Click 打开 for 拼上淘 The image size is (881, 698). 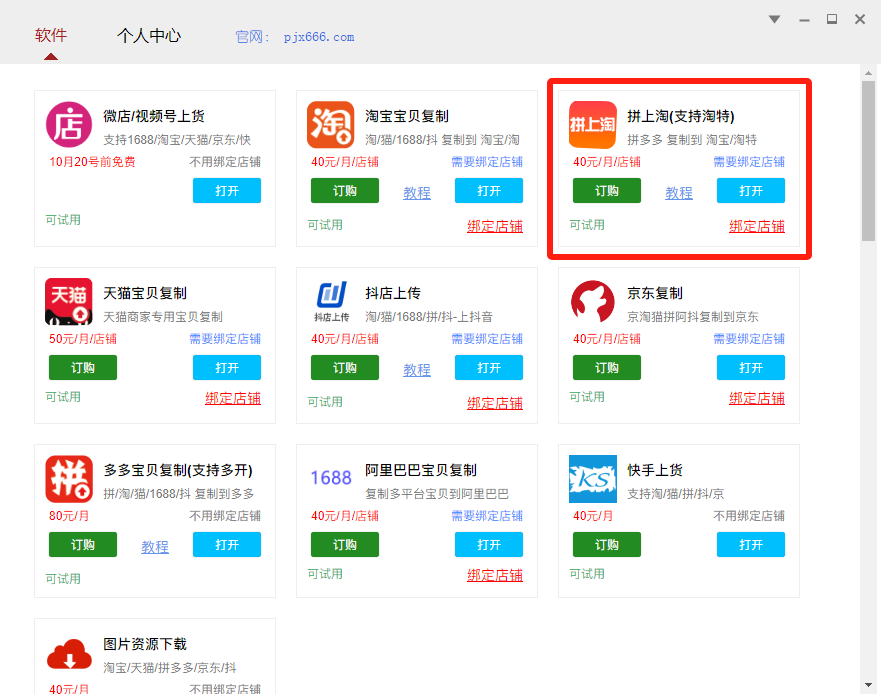pos(751,191)
